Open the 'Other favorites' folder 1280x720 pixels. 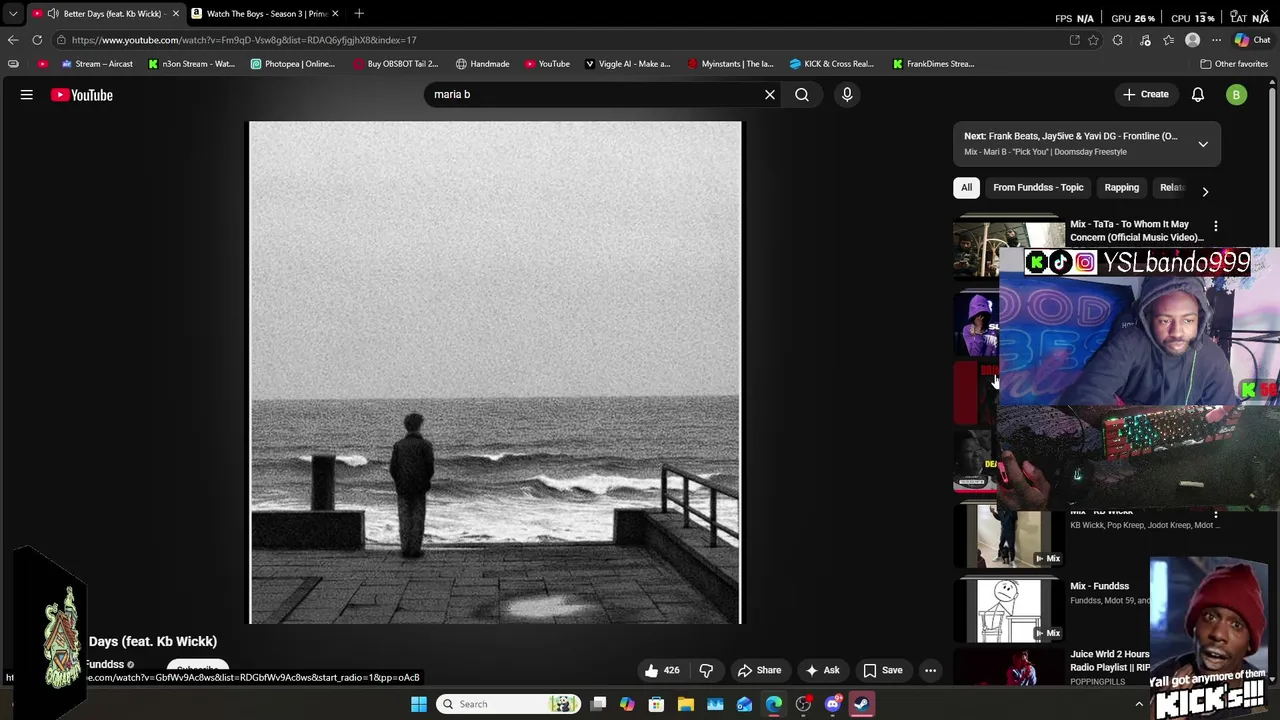pos(1234,64)
